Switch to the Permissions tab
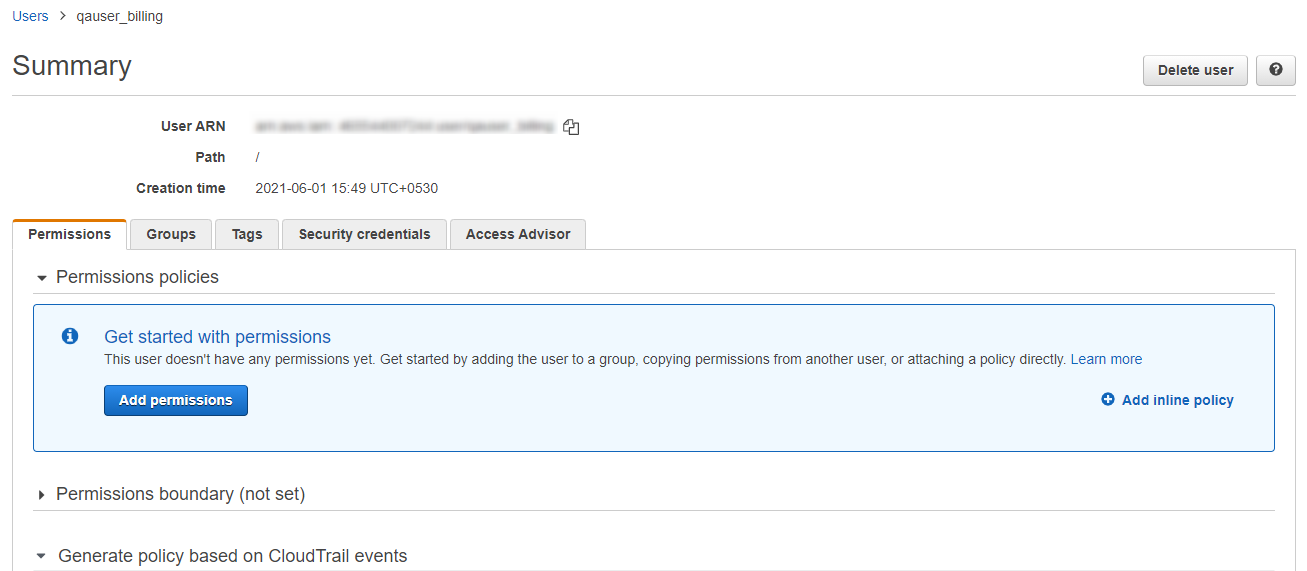Screen dimensions: 1307x571 pos(69,234)
